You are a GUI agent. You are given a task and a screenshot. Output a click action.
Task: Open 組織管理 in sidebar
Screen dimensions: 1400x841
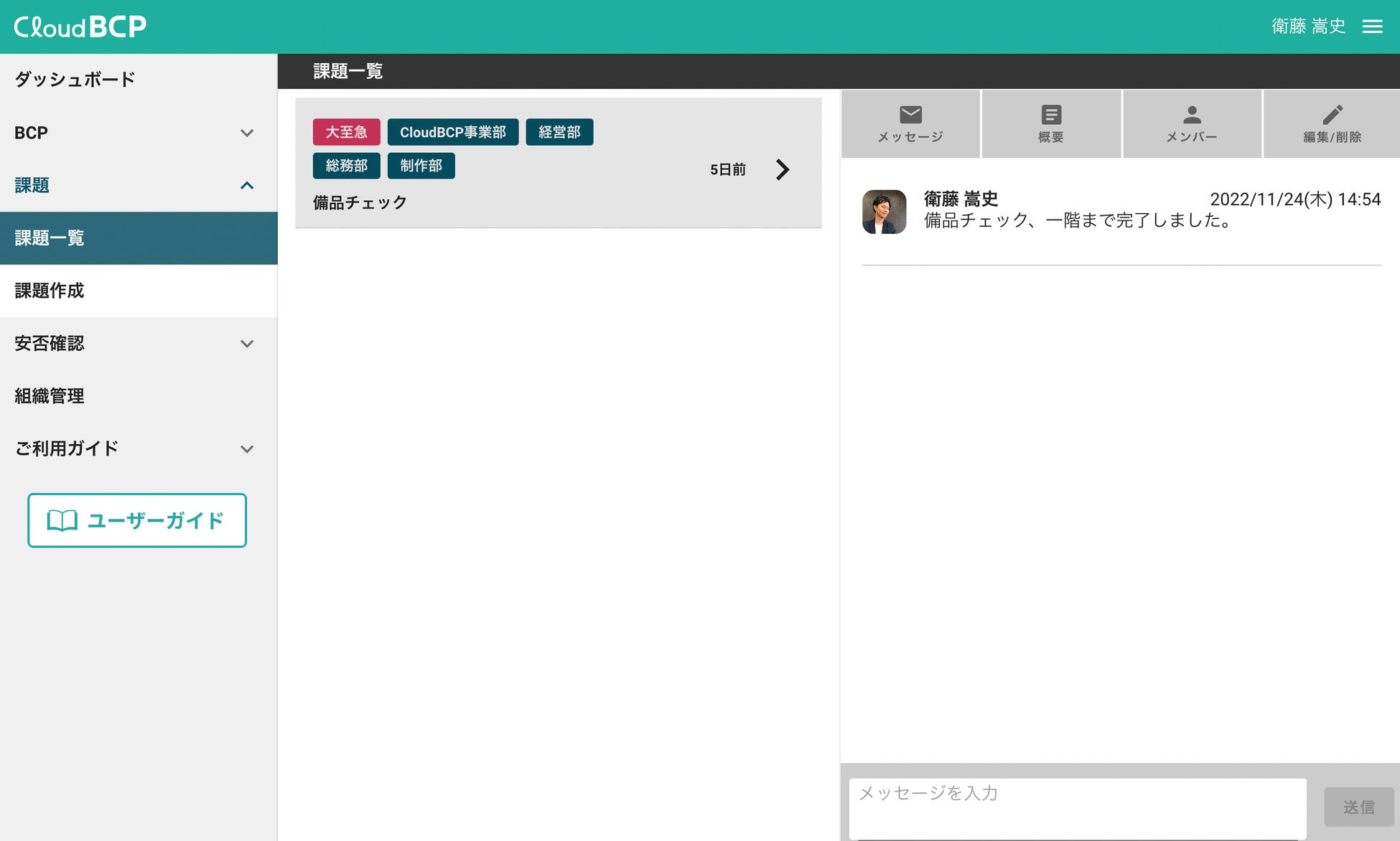click(50, 396)
